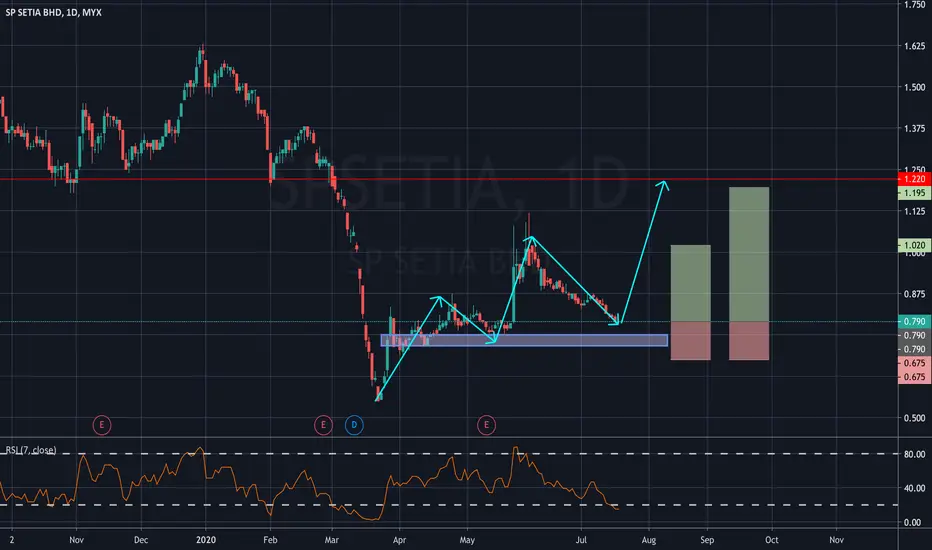Viewport: 932px width, 550px height.
Task: Open the earnings E marker near late February
Action: tap(323, 425)
